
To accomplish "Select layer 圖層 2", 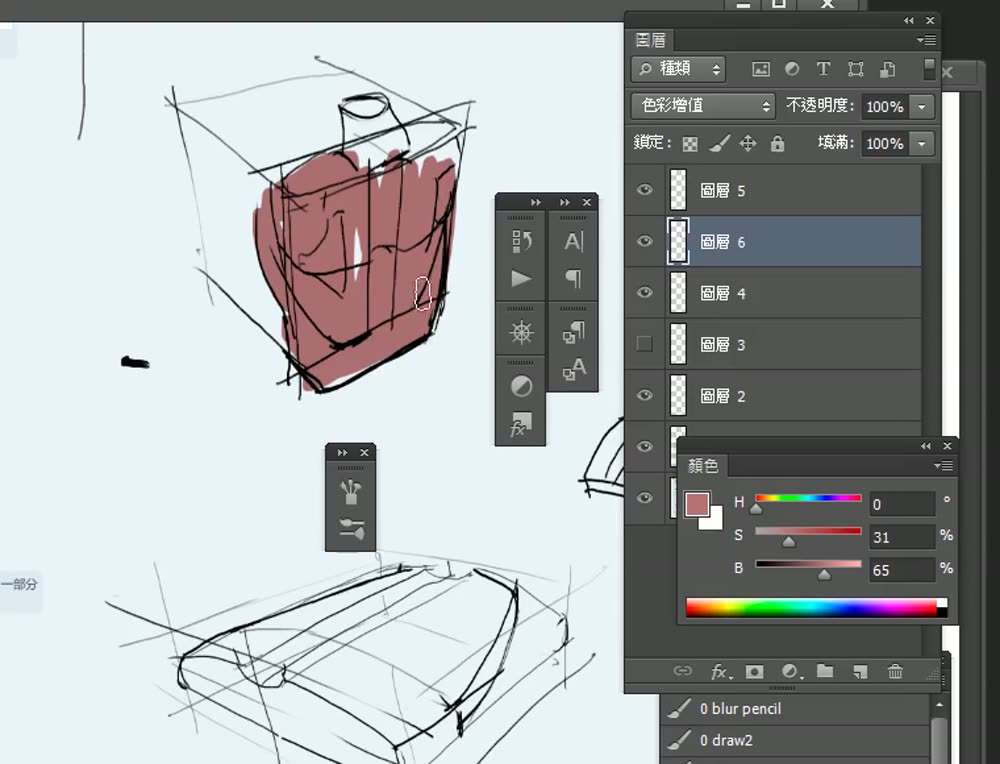I will click(773, 395).
